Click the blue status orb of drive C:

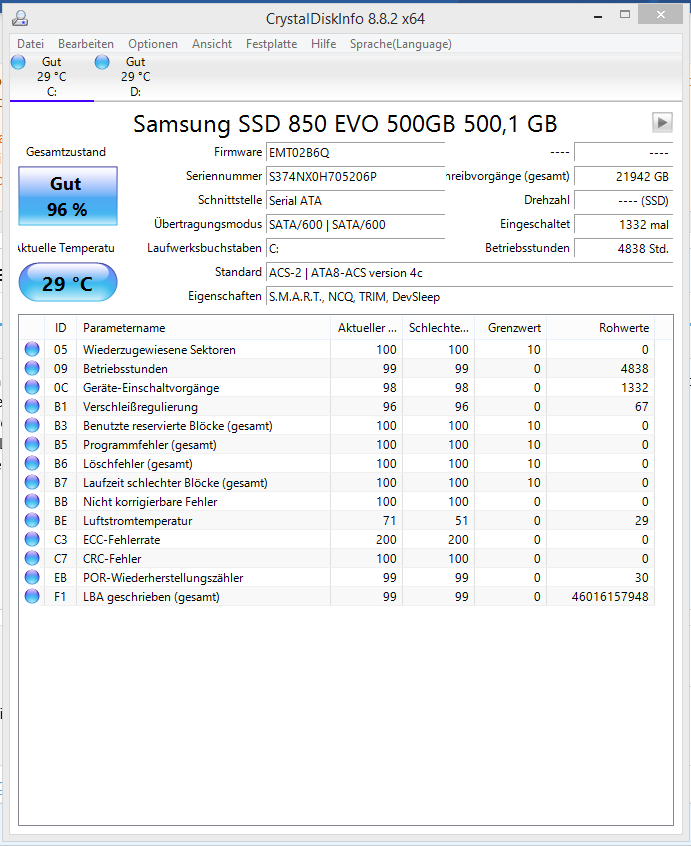[18, 62]
